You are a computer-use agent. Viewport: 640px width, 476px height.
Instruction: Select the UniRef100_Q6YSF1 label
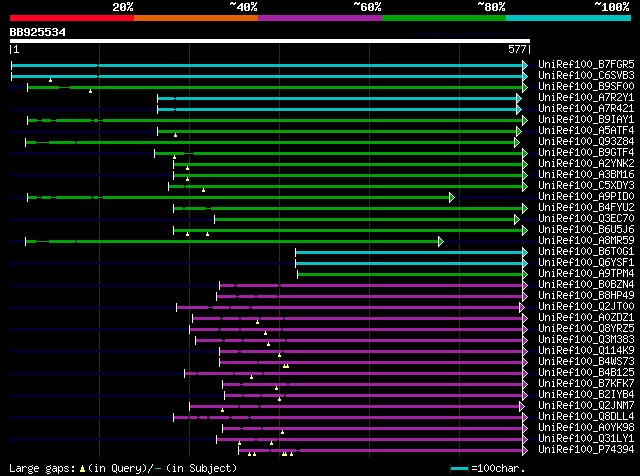coord(586,263)
